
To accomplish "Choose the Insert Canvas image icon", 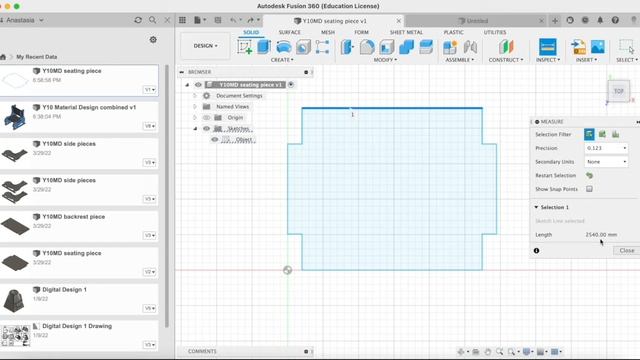I will (598, 47).
